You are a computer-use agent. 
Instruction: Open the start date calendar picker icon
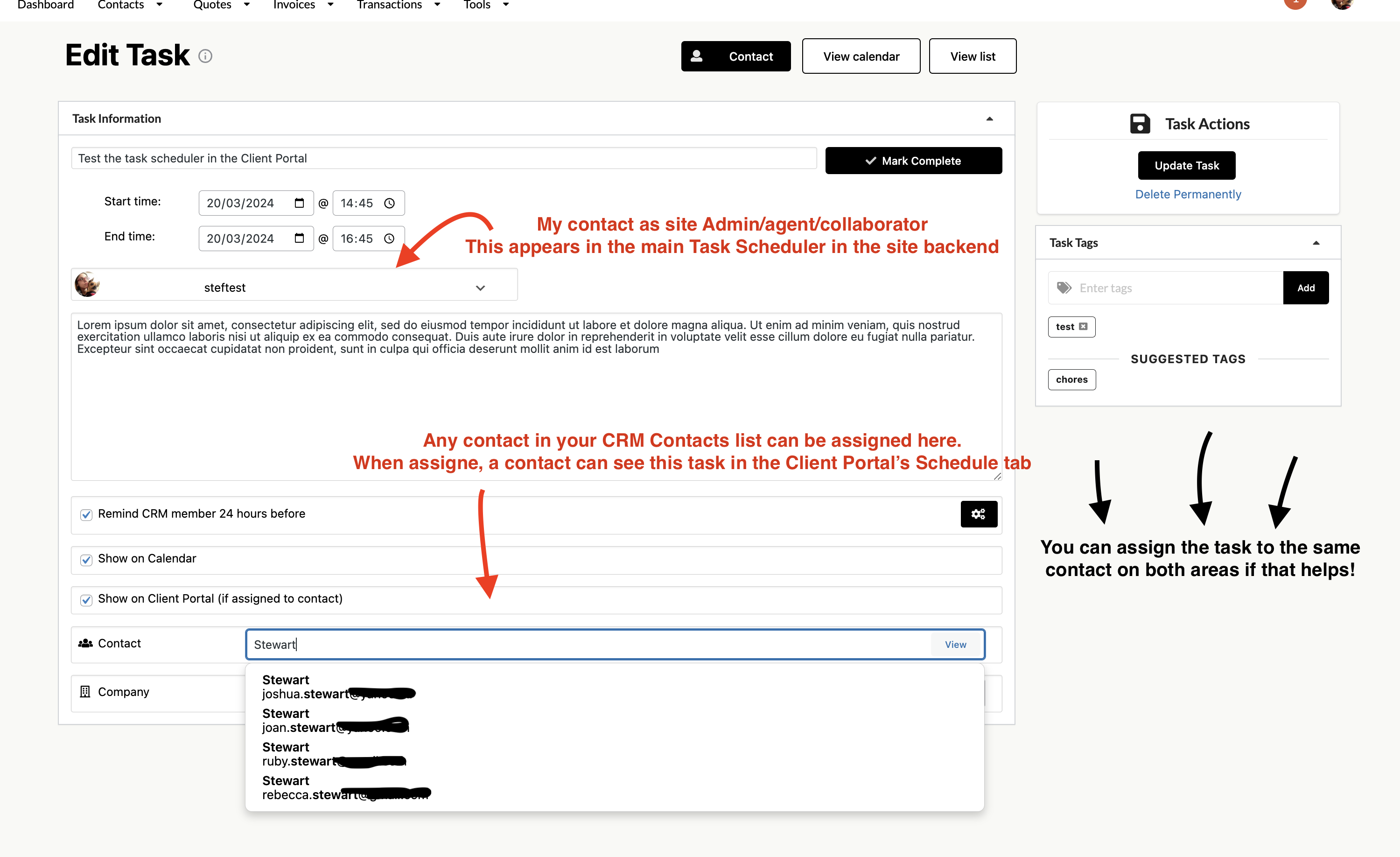(300, 203)
